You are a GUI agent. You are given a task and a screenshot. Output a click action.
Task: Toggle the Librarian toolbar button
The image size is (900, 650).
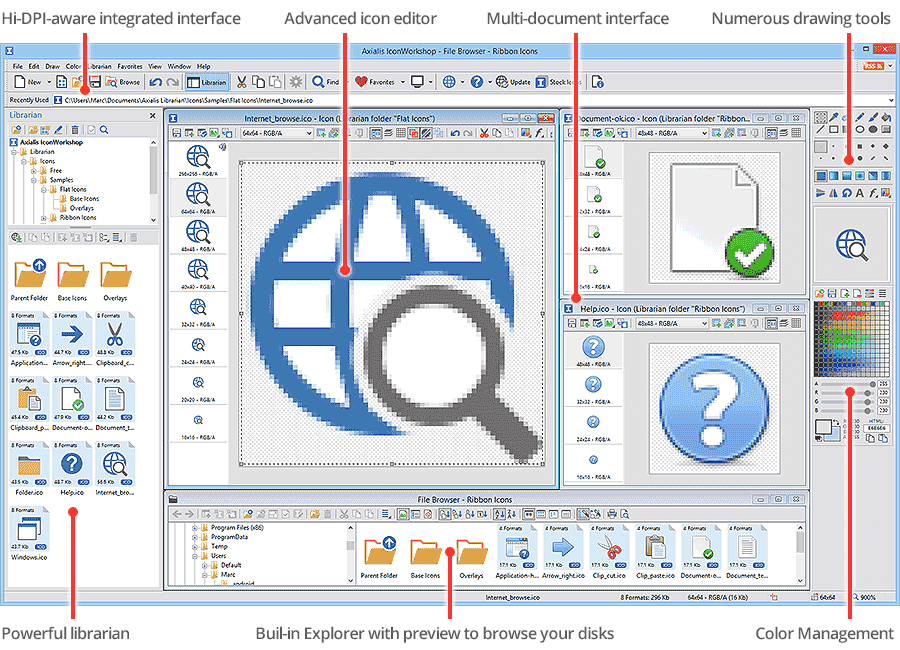[207, 82]
